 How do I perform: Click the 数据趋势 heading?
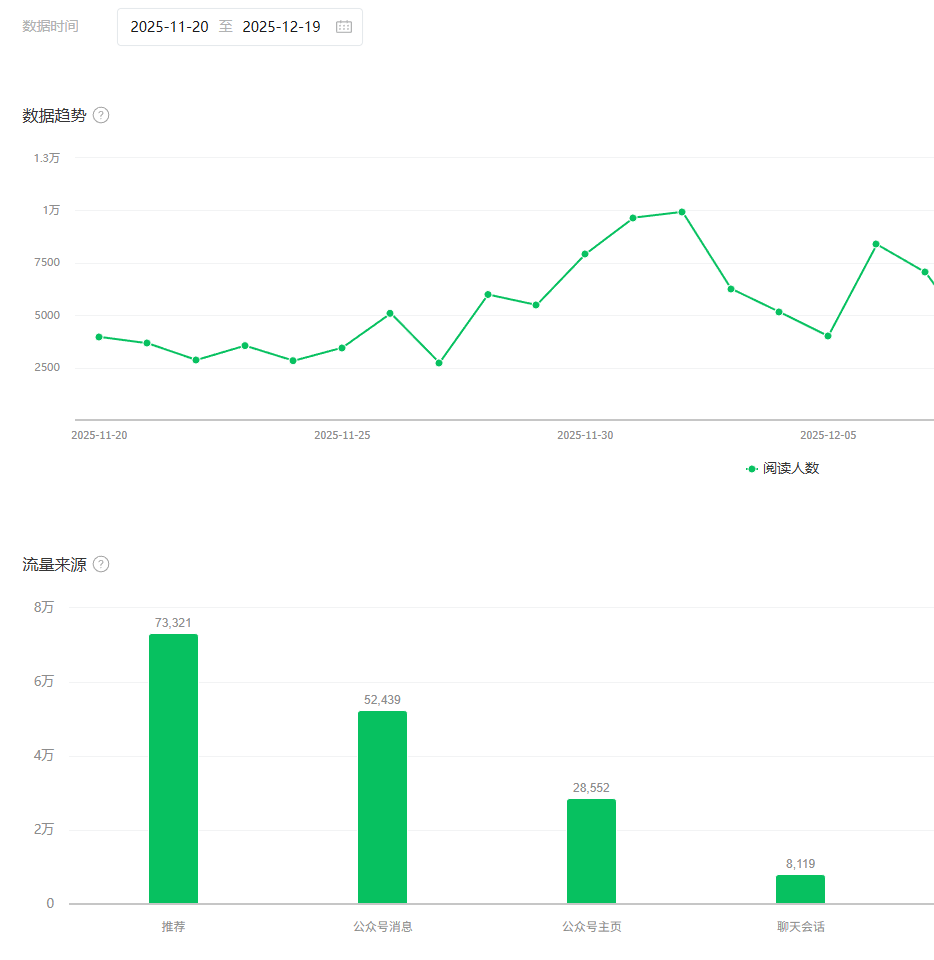coord(54,115)
